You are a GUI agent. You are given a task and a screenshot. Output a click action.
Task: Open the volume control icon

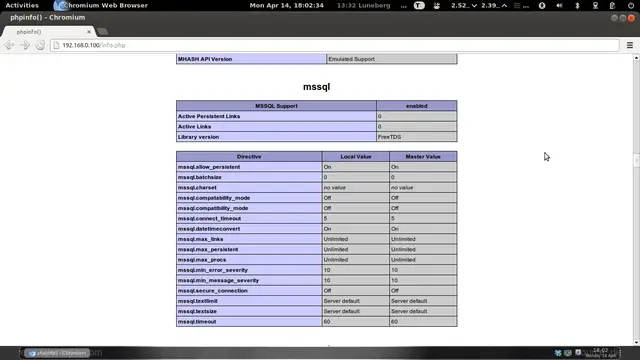coord(559,6)
